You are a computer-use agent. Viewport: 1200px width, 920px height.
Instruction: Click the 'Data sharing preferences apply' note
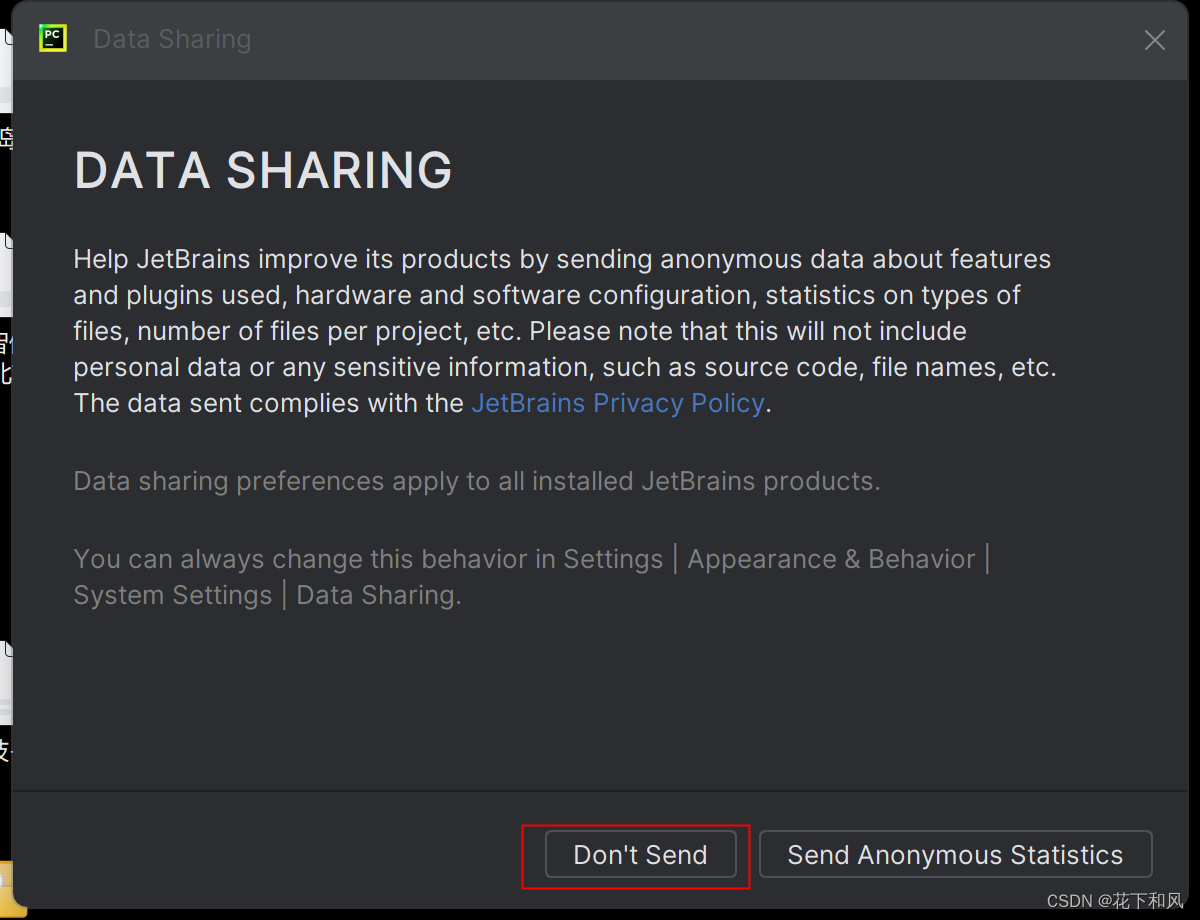476,481
